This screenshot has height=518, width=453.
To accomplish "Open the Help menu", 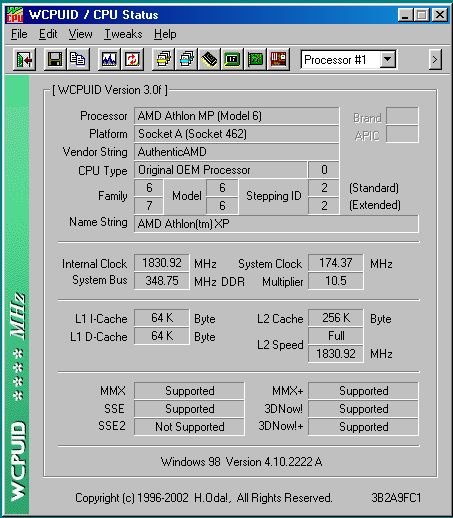I will tap(165, 34).
